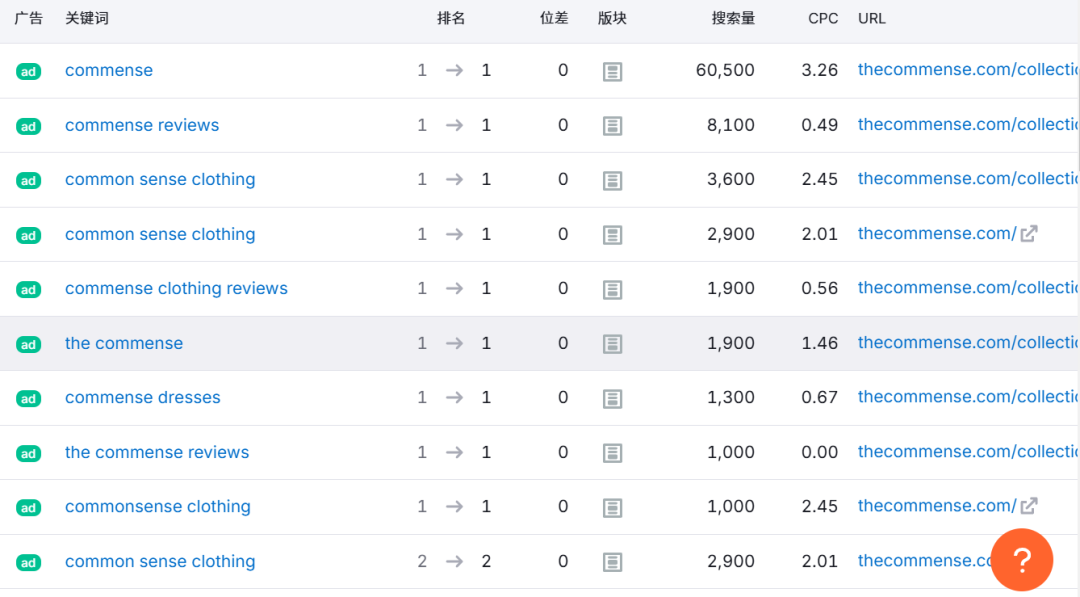
Task: Open the keyword link "commense reviews"
Action: click(x=142, y=125)
